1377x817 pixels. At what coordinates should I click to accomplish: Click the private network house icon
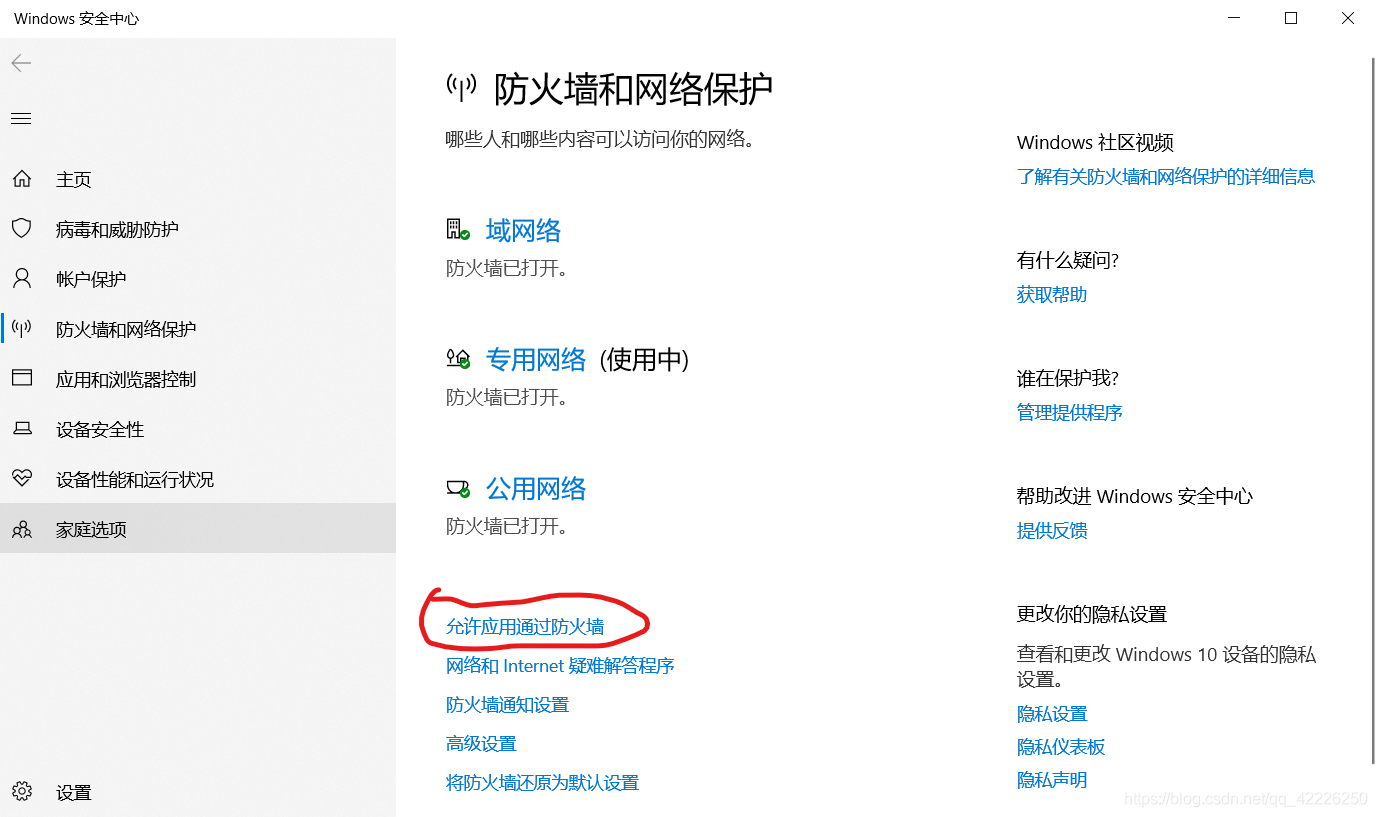click(x=458, y=358)
